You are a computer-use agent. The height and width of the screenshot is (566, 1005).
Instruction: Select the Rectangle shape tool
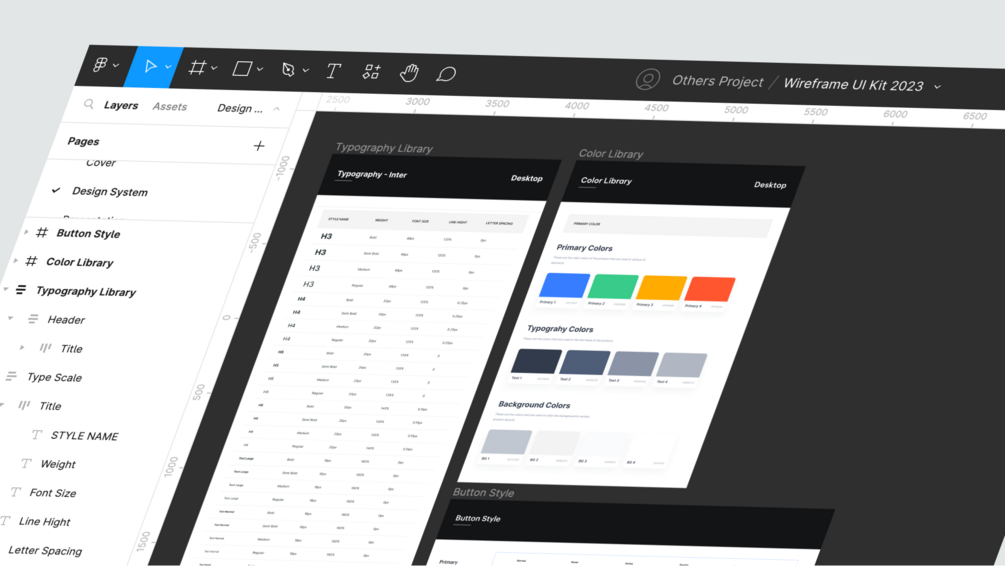point(242,69)
